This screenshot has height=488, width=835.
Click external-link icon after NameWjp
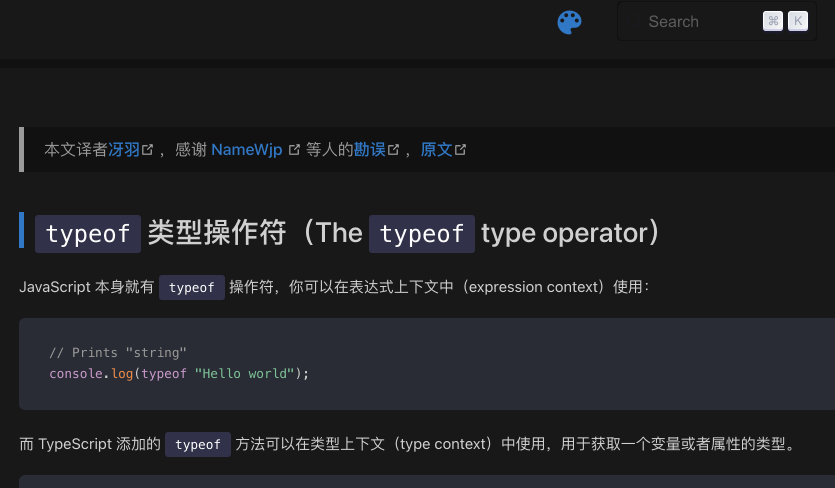point(294,150)
